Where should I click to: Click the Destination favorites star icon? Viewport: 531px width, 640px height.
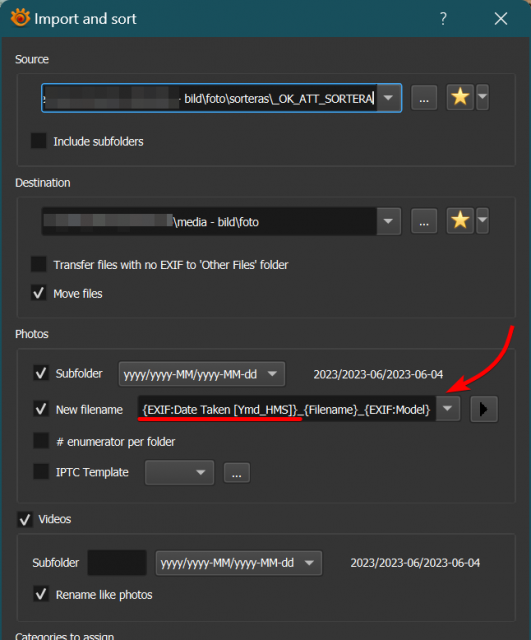[460, 220]
